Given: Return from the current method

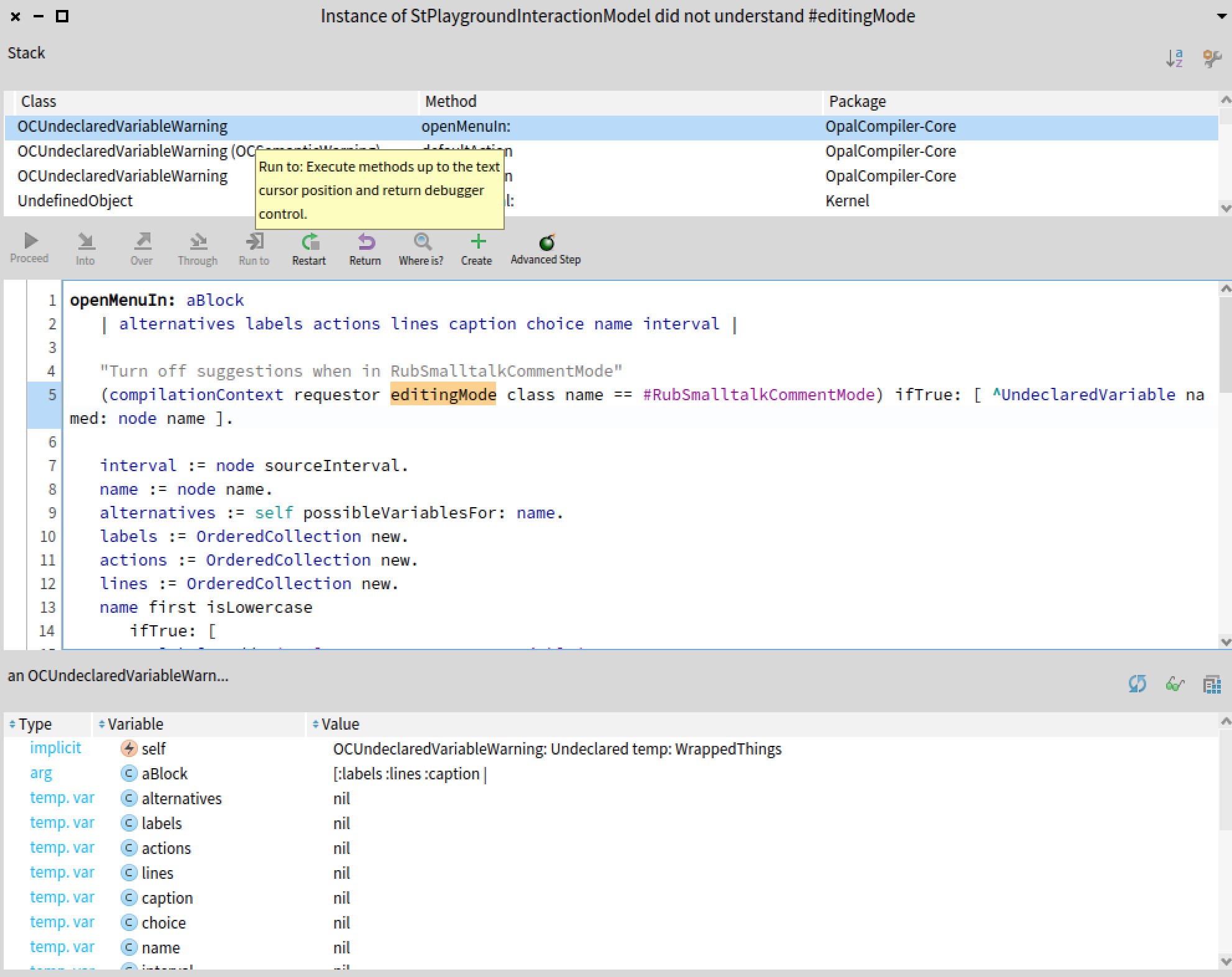Looking at the screenshot, I should [365, 247].
